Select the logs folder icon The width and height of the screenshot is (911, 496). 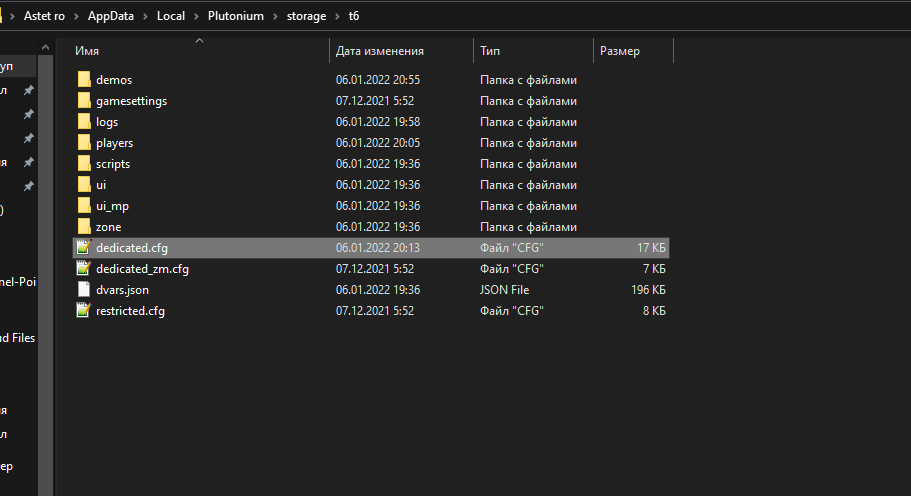click(84, 122)
